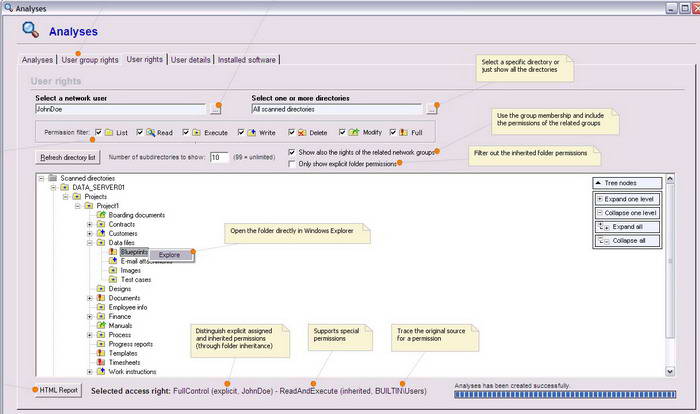The height and width of the screenshot is (414, 700).
Task: Collapse the Projects tree node
Action: pyautogui.click(x=65, y=197)
